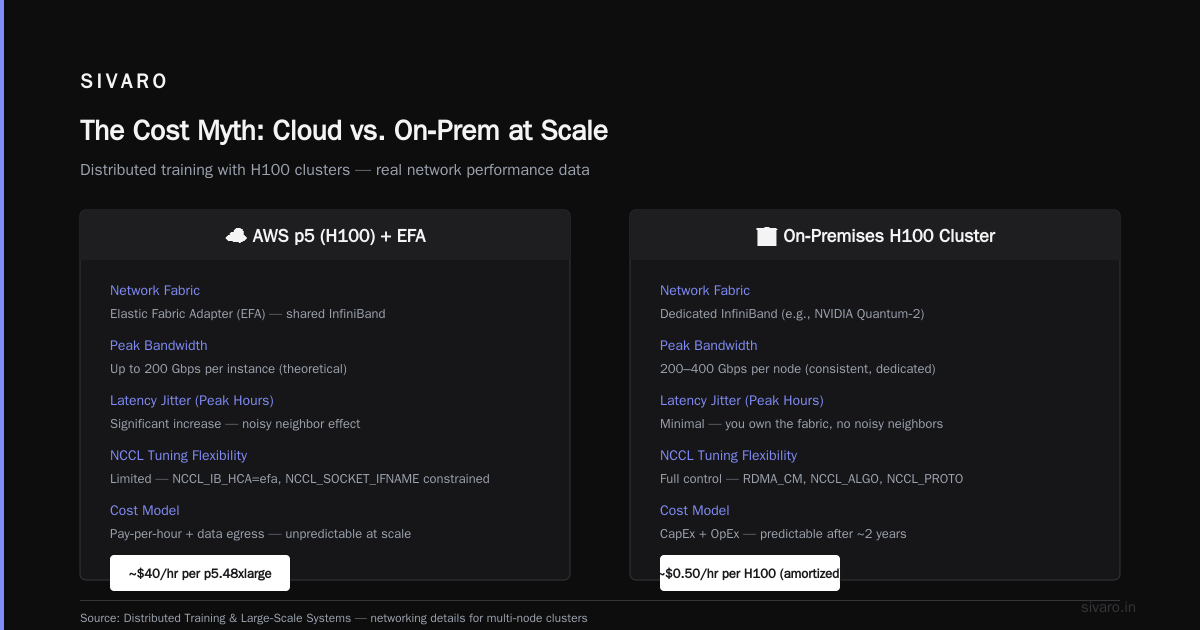Click the building icon beside On-Premises heading
1200x630 pixels.
click(x=767, y=236)
